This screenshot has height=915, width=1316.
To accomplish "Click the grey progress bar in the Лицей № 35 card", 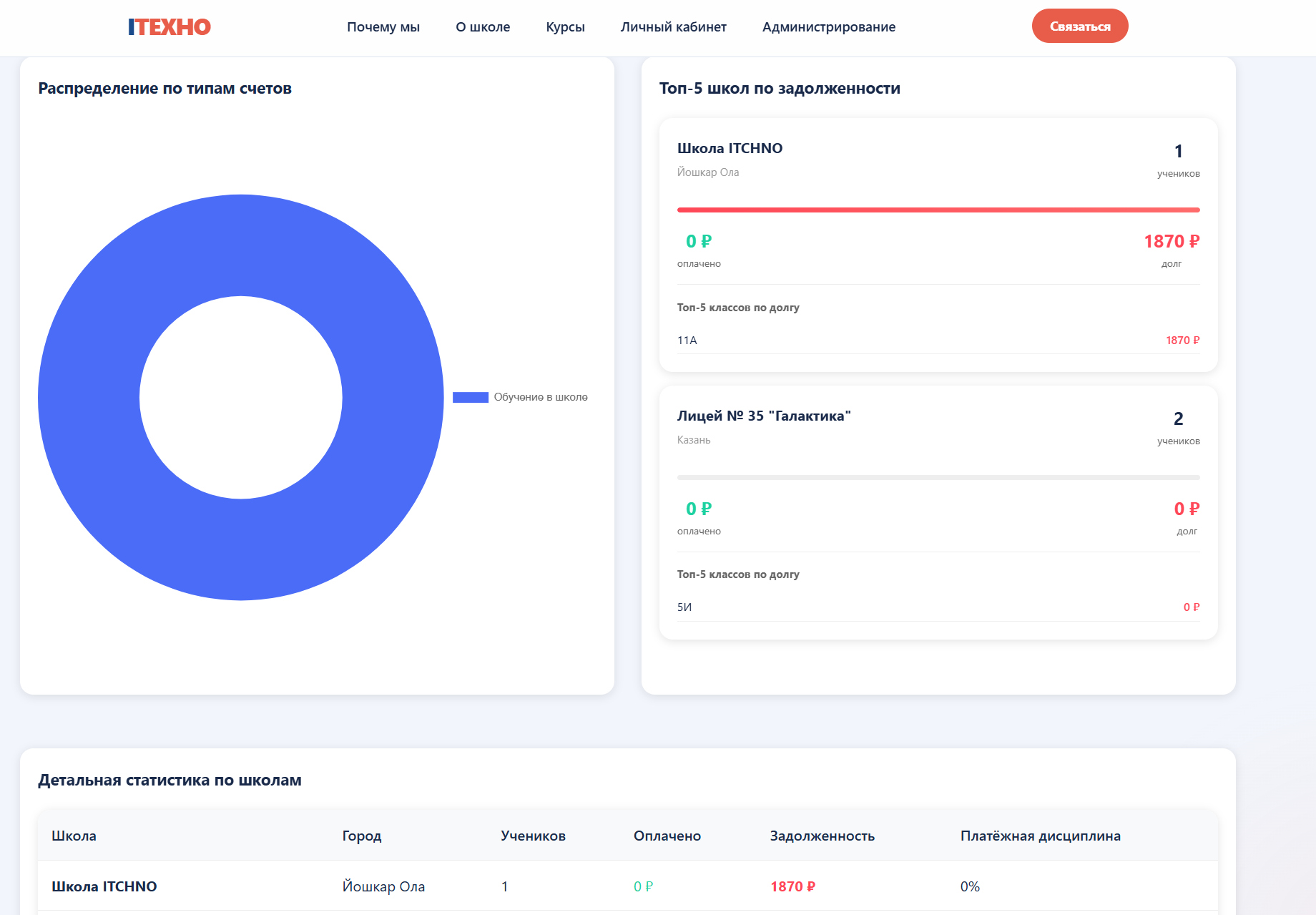I will [x=938, y=477].
